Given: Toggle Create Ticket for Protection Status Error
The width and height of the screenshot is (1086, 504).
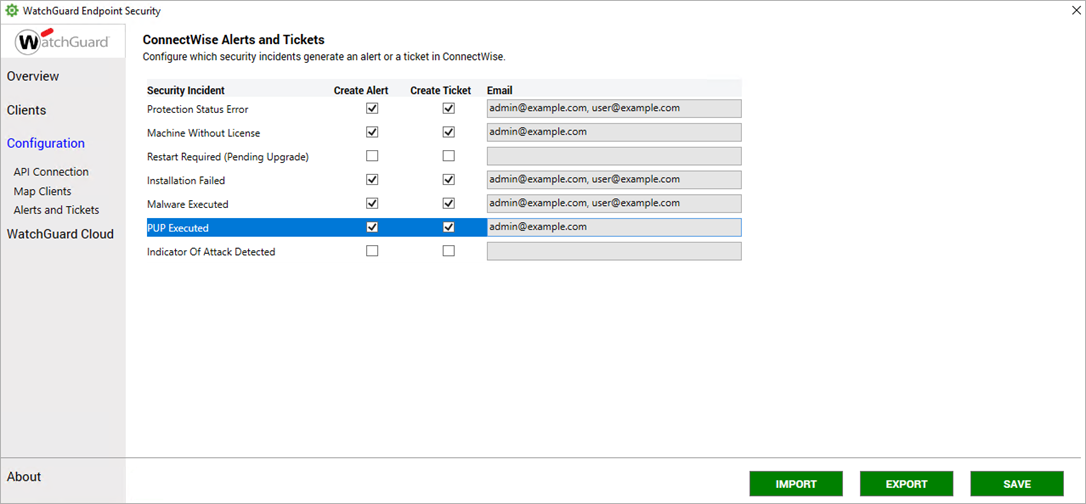Looking at the screenshot, I should click(449, 109).
